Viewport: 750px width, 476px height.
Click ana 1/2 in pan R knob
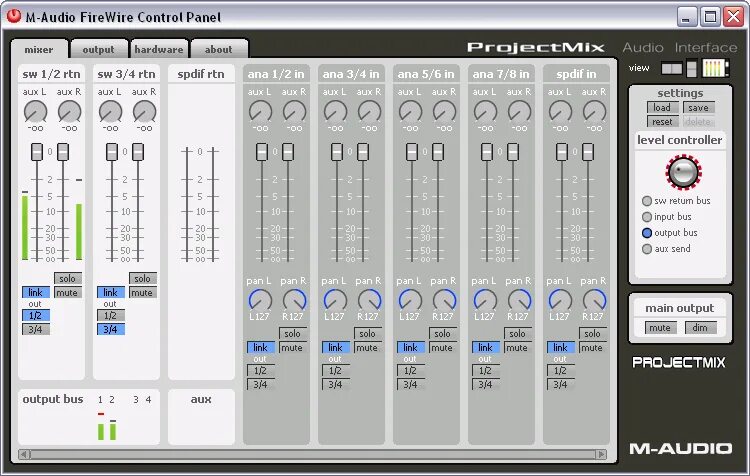coord(295,300)
